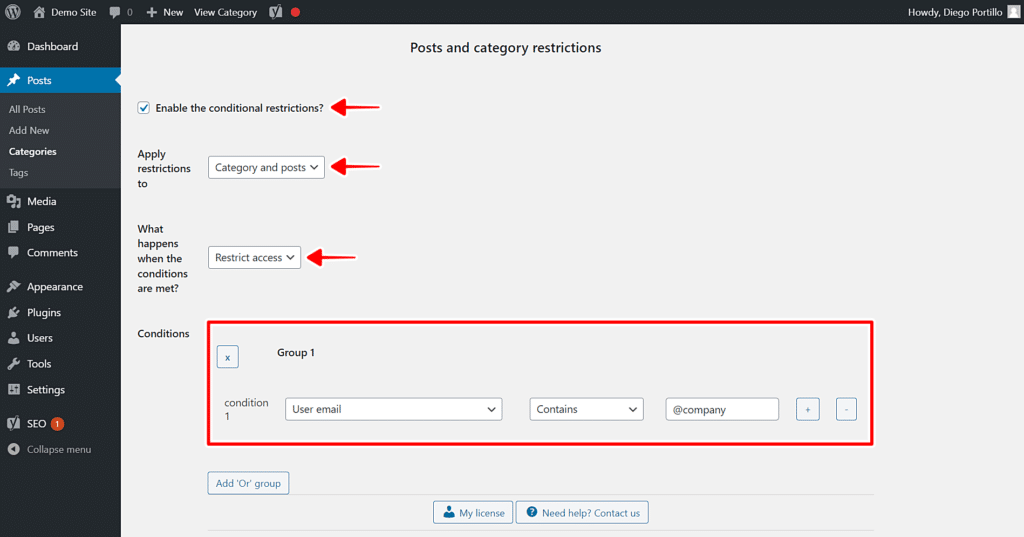Click the @company value input field
This screenshot has height=537, width=1024.
click(721, 409)
